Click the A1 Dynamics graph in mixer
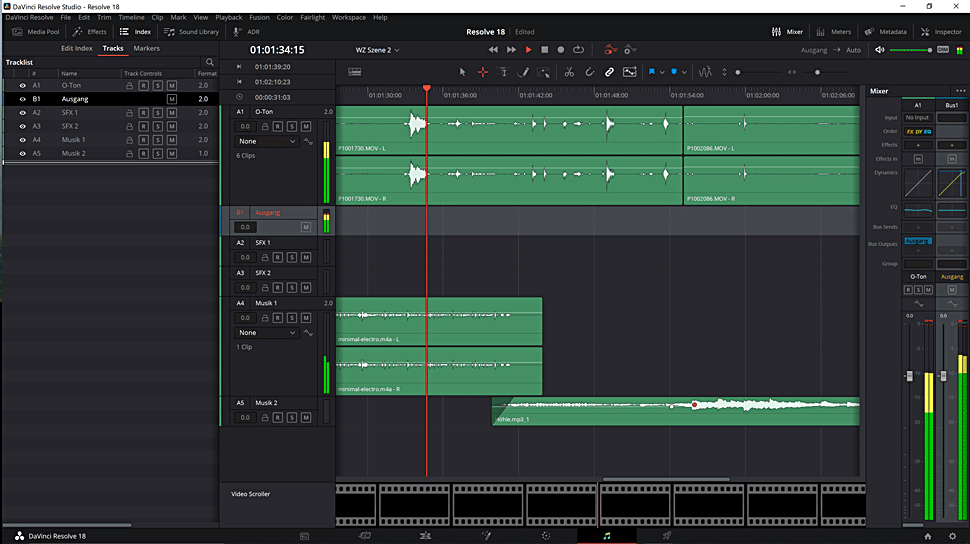The height and width of the screenshot is (544, 970). click(917, 184)
